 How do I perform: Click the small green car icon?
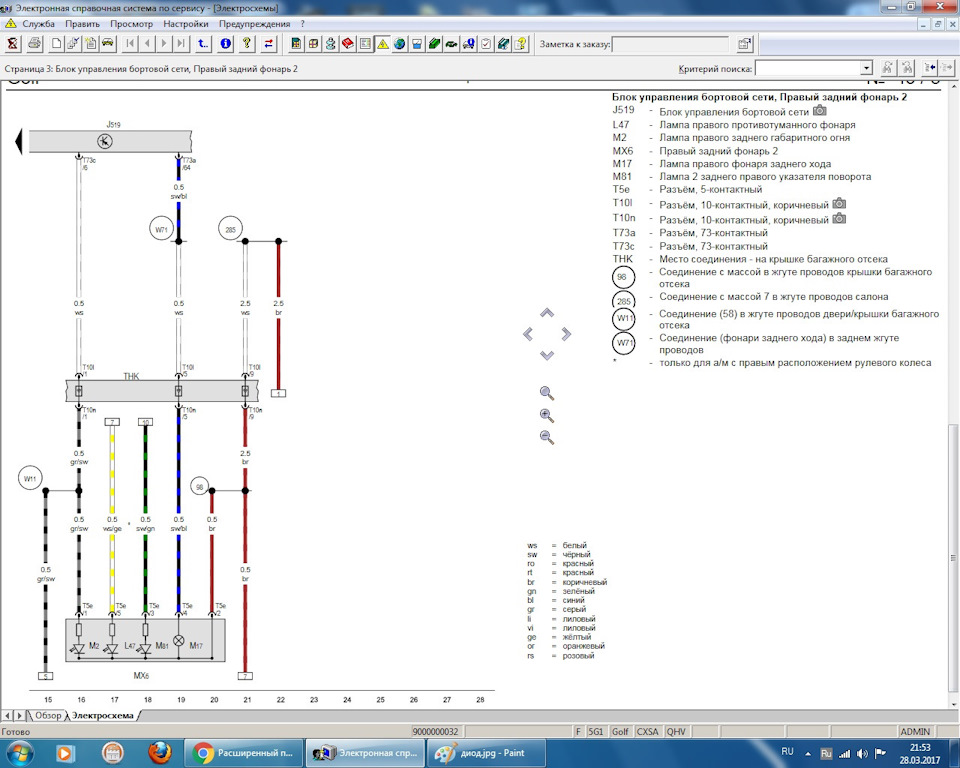(x=451, y=43)
